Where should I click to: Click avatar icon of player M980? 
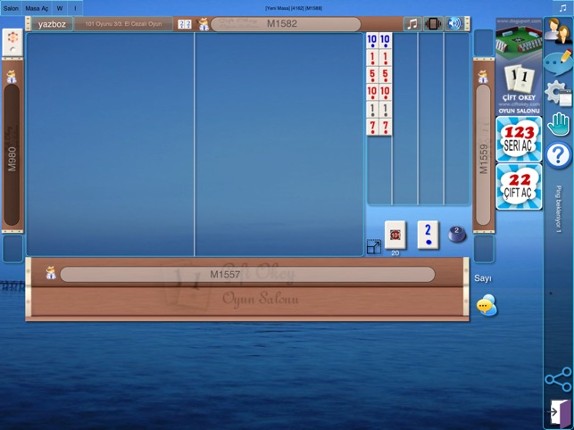12,77
